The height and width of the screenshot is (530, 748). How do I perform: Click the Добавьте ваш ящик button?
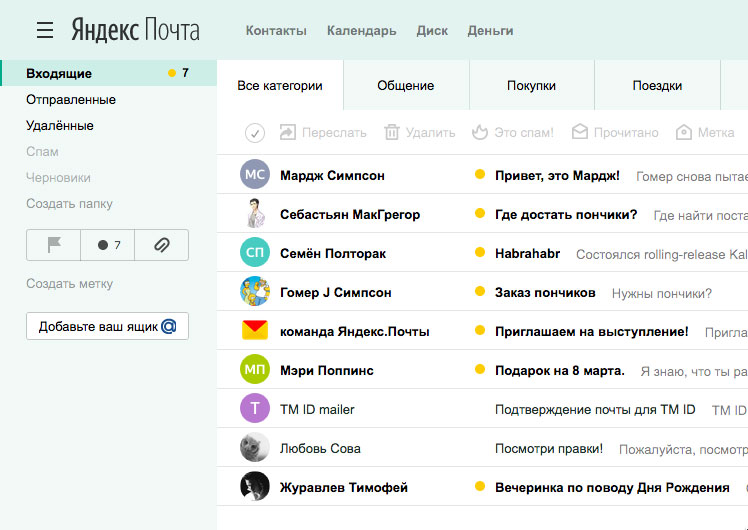point(107,326)
